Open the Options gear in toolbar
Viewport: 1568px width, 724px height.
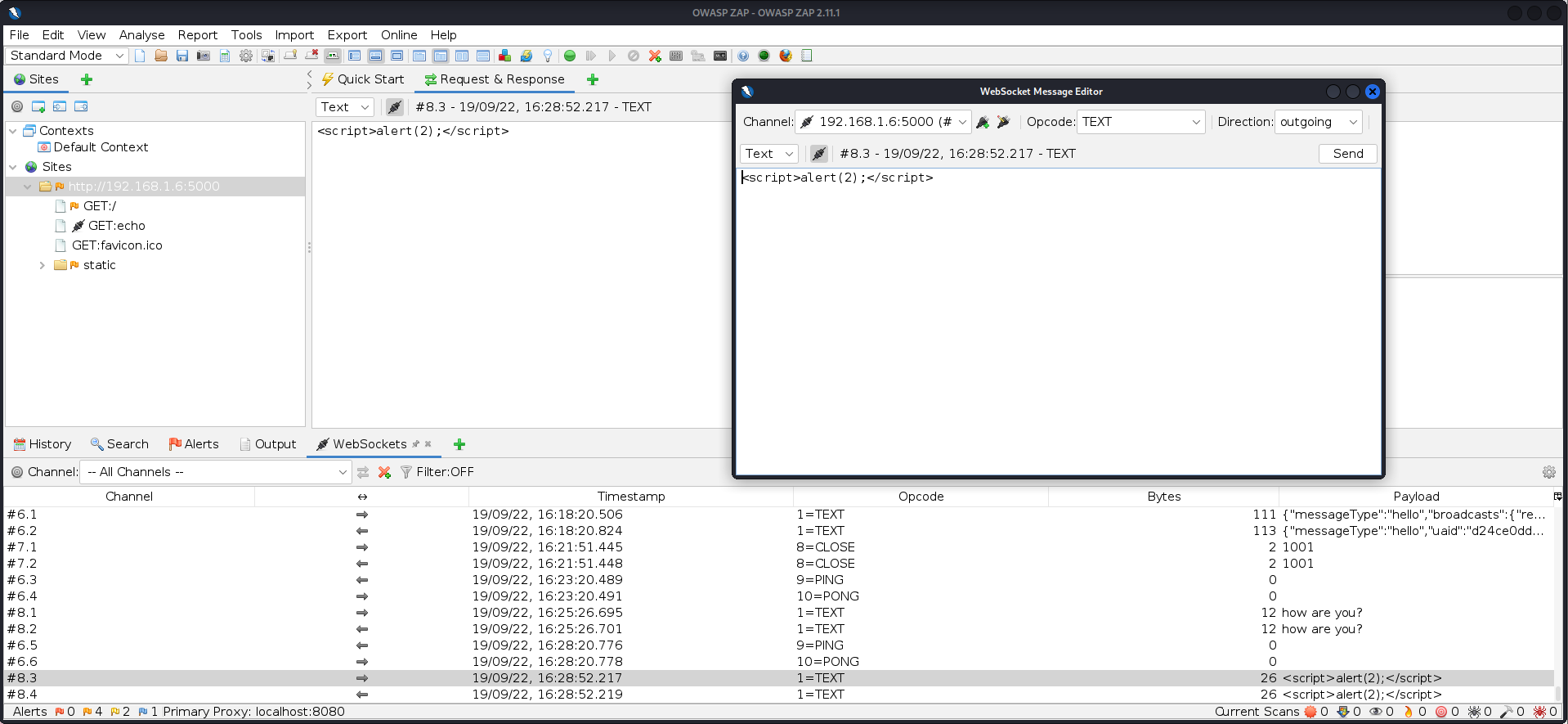tap(246, 56)
